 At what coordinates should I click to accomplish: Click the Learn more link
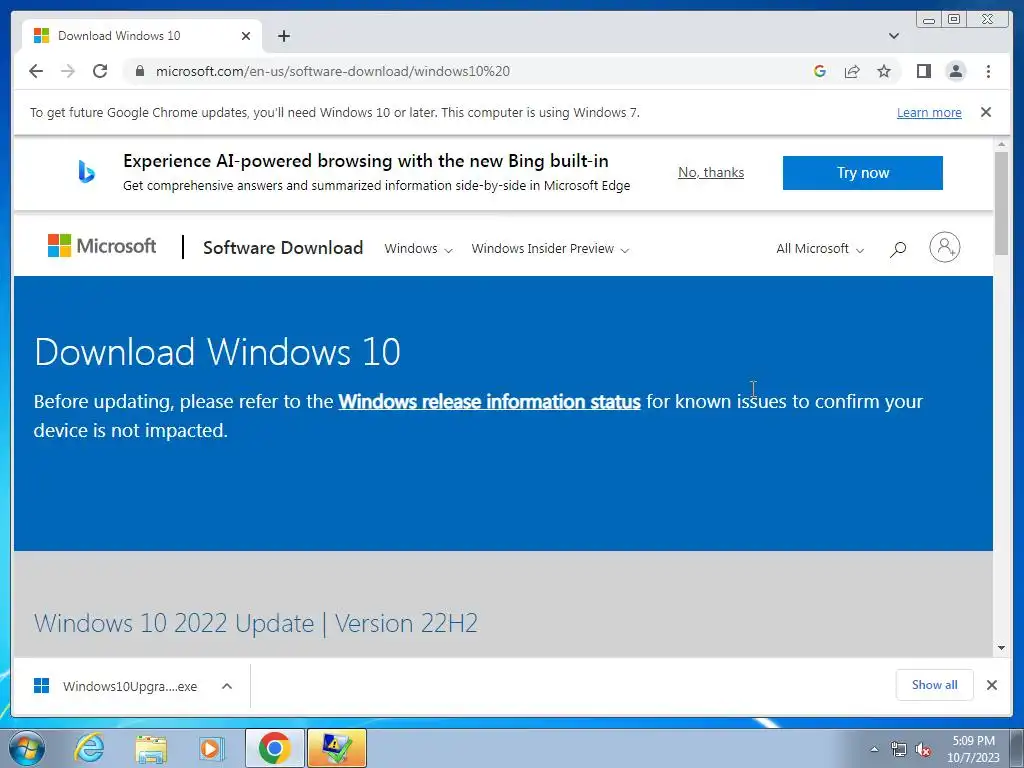[929, 112]
